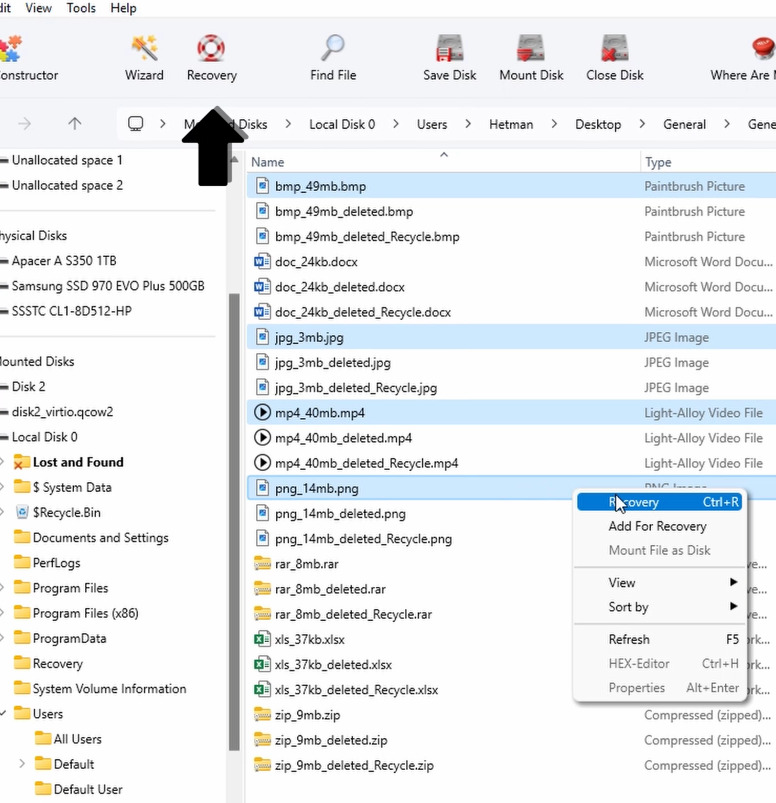The width and height of the screenshot is (776, 803).
Task: Select file icon of bmp_49mb_deleted.bmp
Action: 262,211
